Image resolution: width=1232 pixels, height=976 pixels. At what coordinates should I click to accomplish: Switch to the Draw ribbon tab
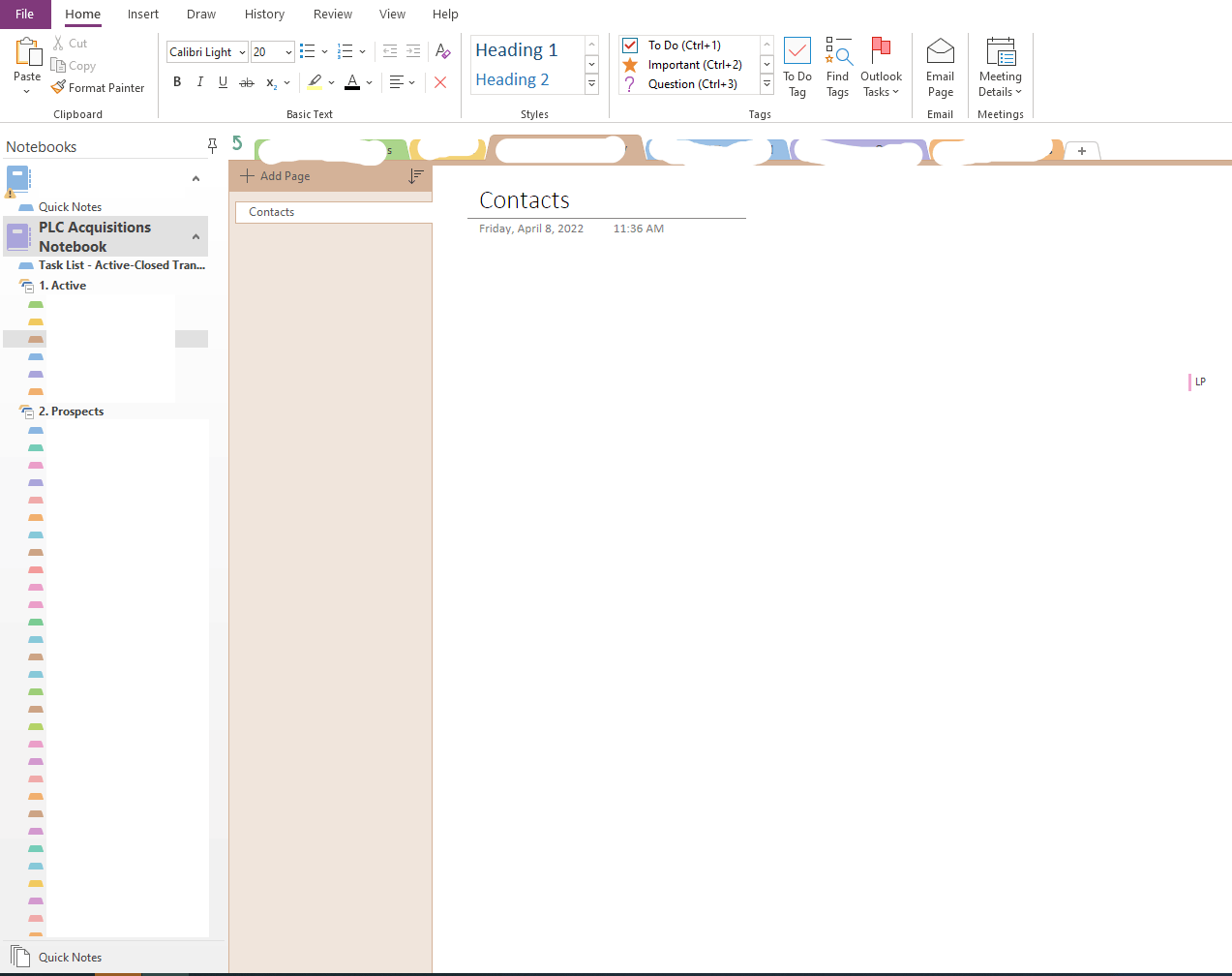pos(200,14)
